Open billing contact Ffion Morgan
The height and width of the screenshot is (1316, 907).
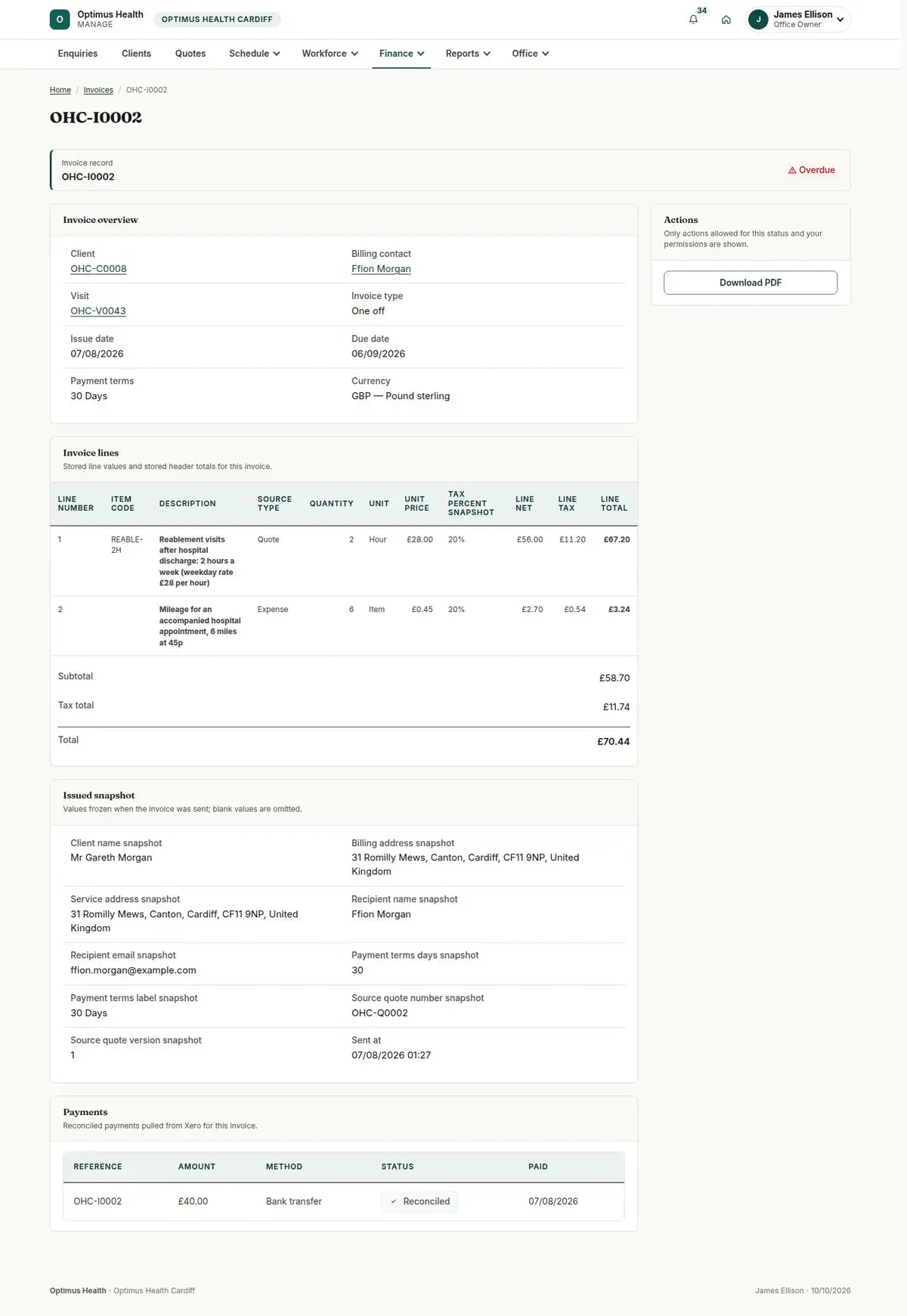[381, 269]
